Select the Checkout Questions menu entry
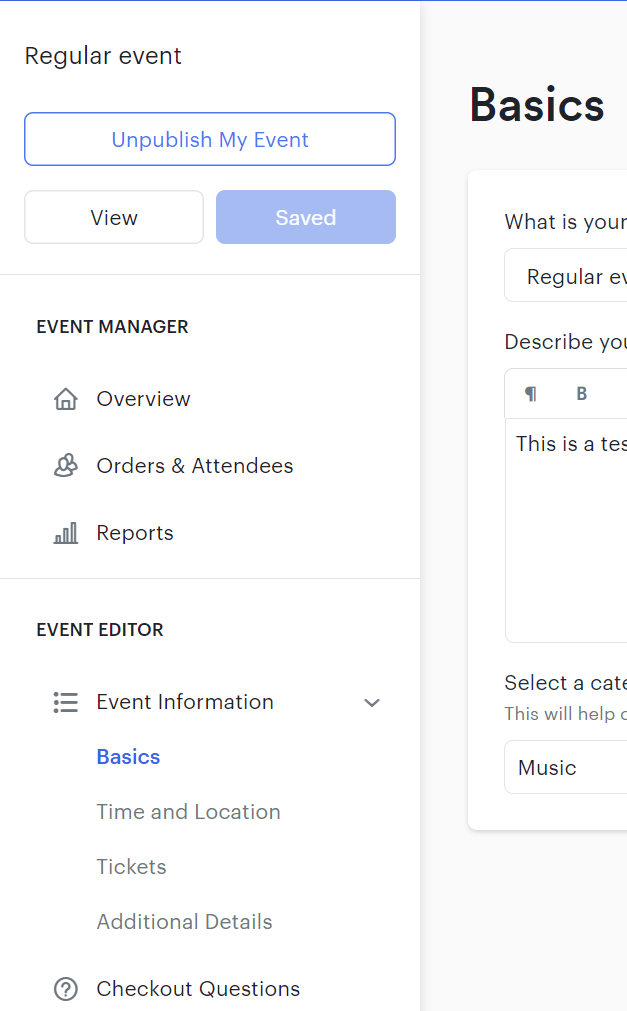The height and width of the screenshot is (1011, 627). tap(197, 988)
